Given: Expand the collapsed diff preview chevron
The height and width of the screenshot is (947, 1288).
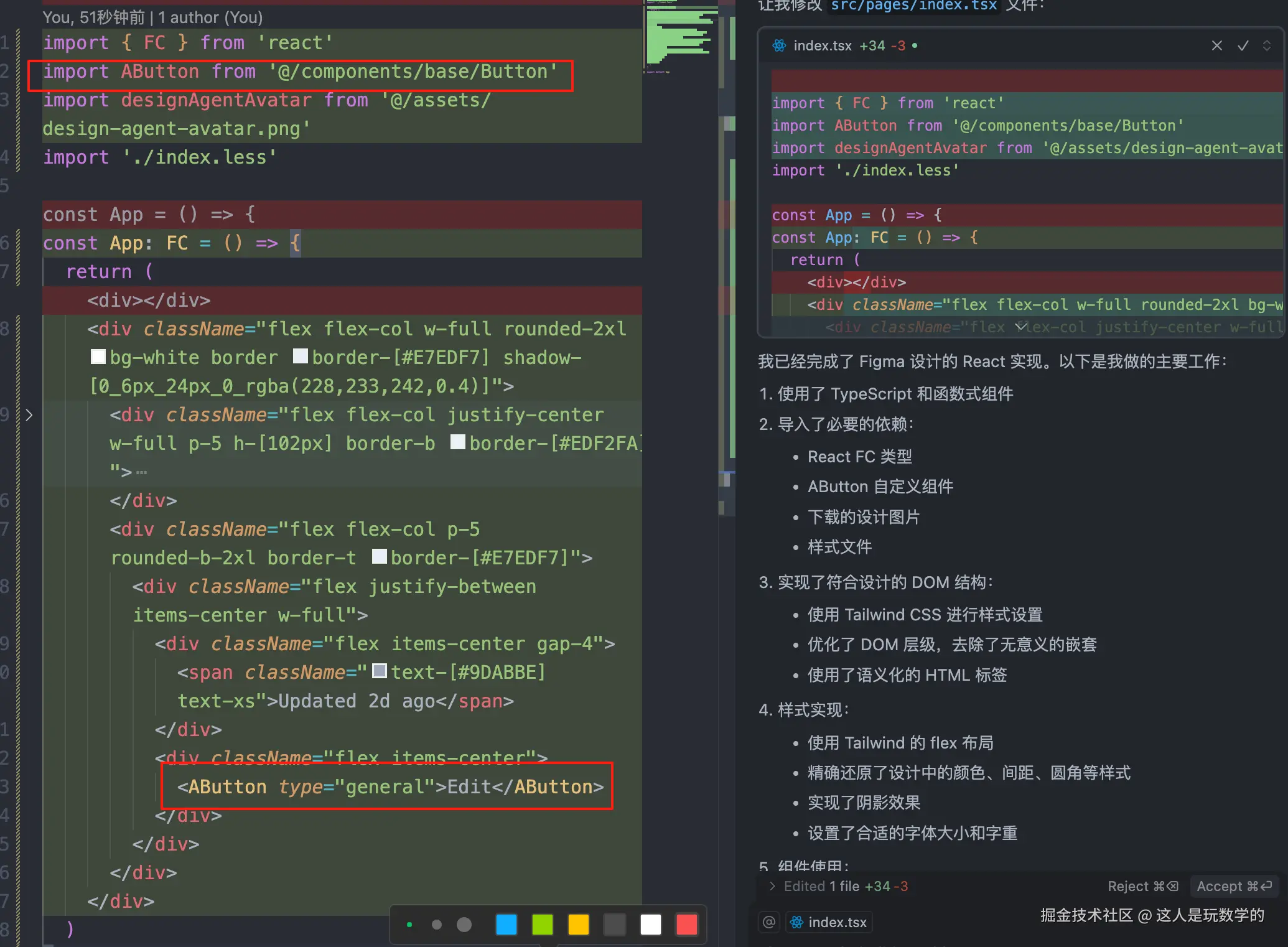Looking at the screenshot, I should point(1020,326).
